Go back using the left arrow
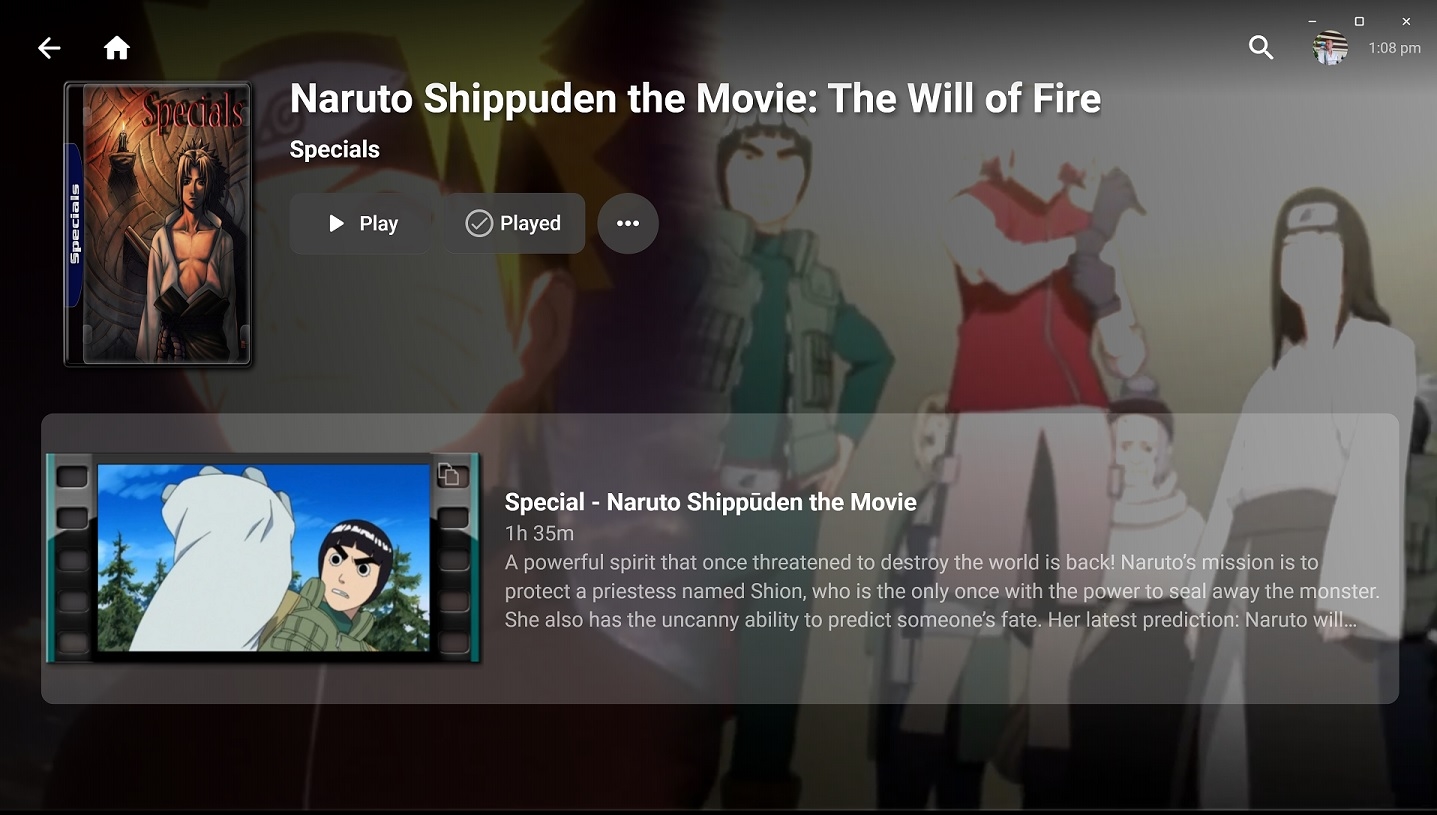Image resolution: width=1437 pixels, height=815 pixels. (49, 48)
